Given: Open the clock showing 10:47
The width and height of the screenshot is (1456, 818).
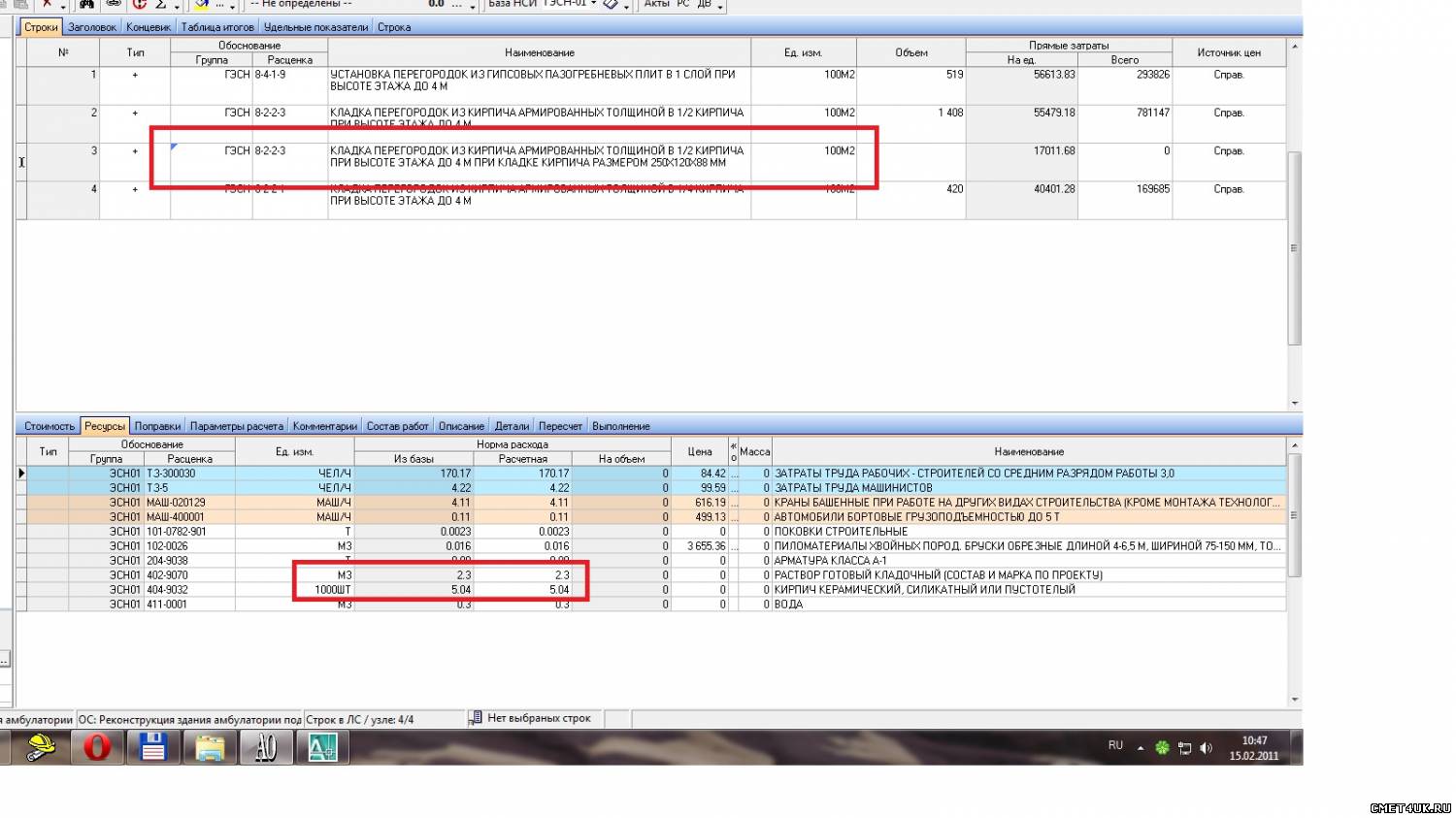Looking at the screenshot, I should pyautogui.click(x=1254, y=748).
